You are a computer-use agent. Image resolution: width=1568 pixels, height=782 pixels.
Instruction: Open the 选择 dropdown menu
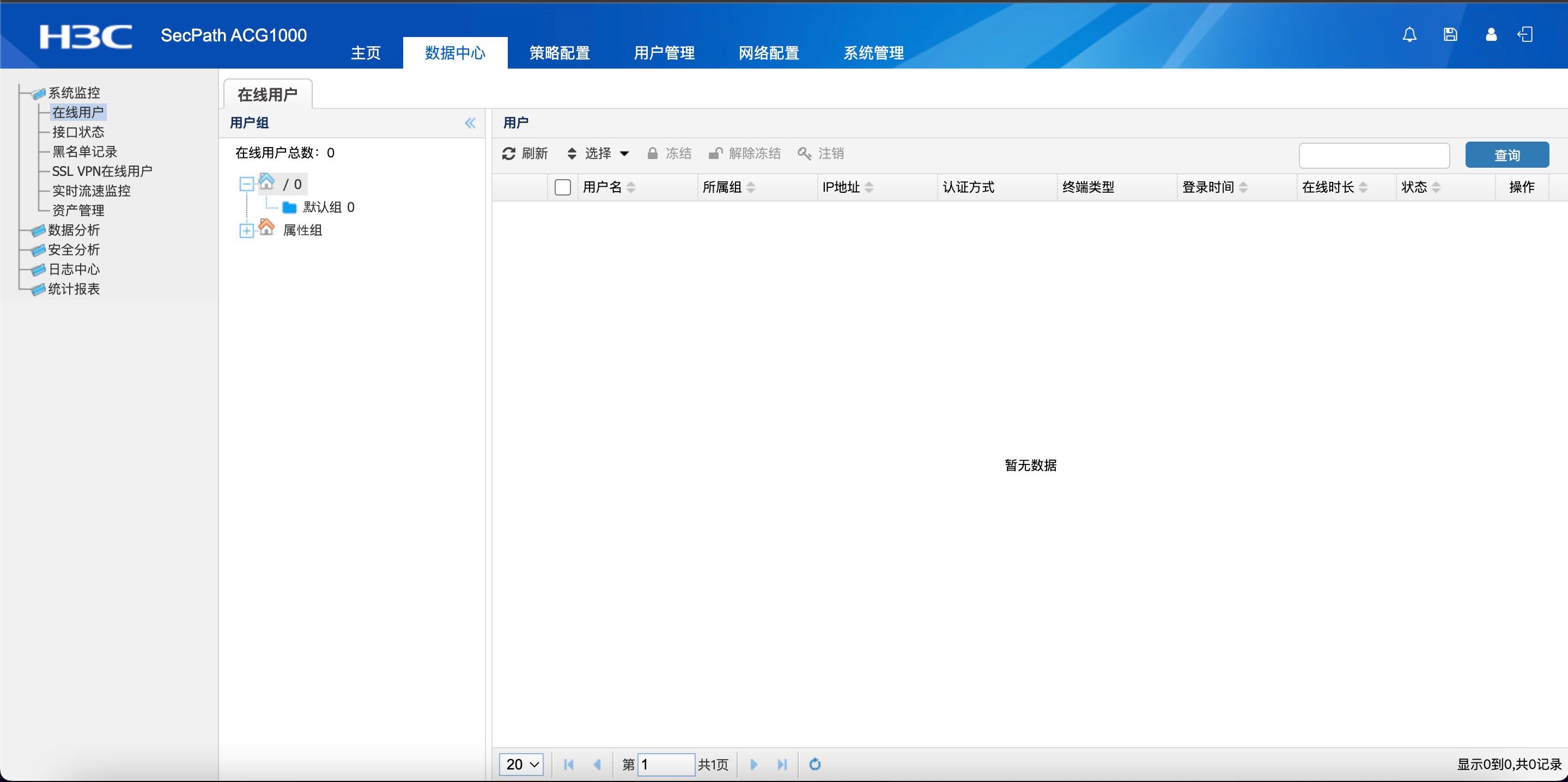click(x=598, y=154)
